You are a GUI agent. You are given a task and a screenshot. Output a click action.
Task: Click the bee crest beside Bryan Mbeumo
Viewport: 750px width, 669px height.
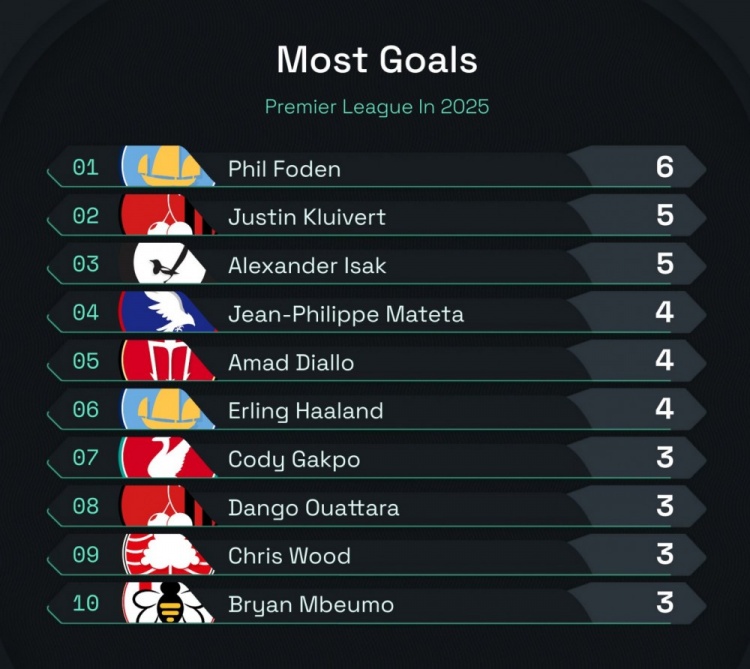164,603
